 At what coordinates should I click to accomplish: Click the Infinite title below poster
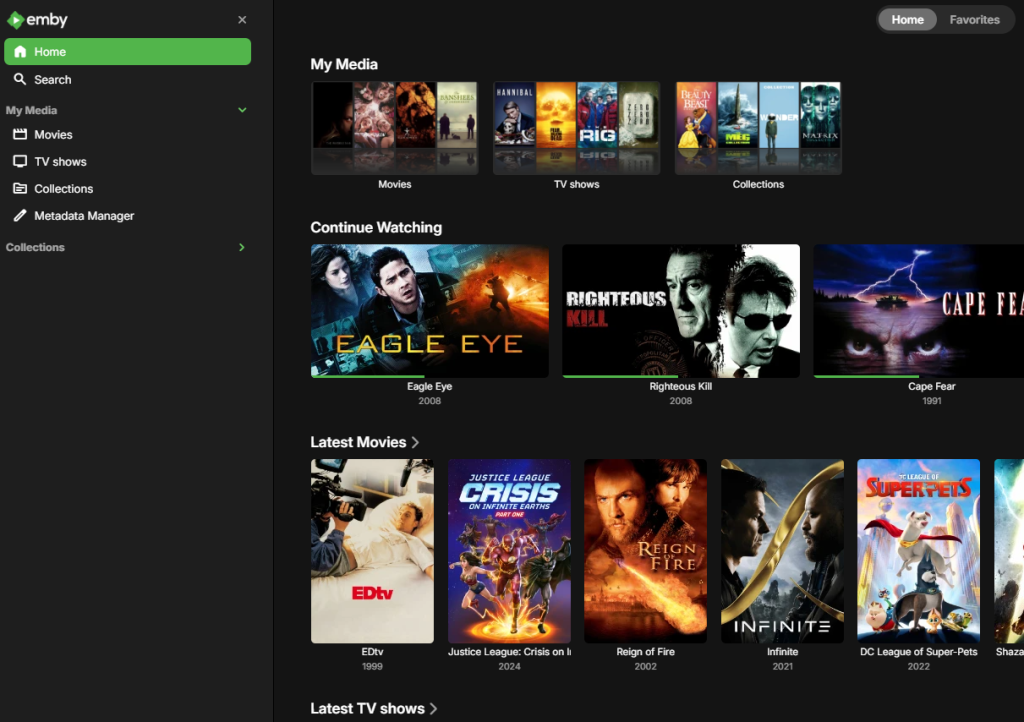[x=782, y=651]
